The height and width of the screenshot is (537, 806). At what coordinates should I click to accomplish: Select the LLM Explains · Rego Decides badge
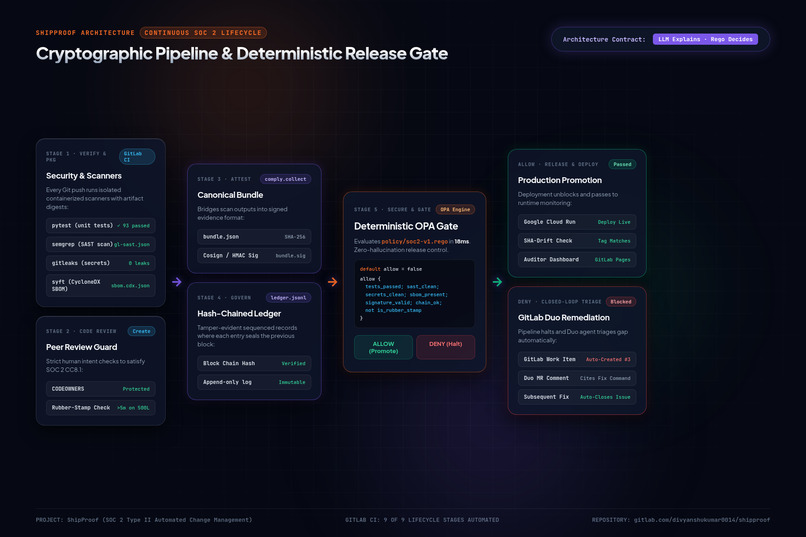click(705, 39)
